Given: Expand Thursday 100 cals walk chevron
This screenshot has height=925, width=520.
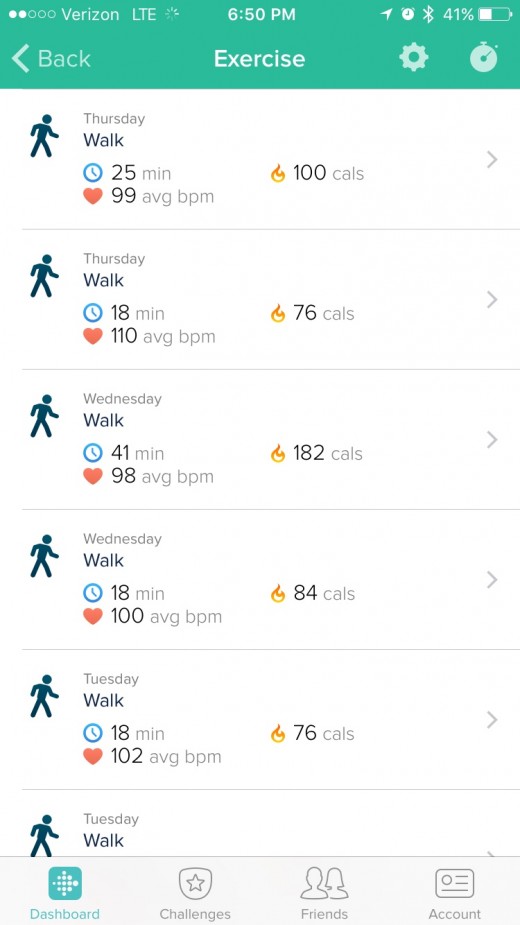Looking at the screenshot, I should point(492,159).
